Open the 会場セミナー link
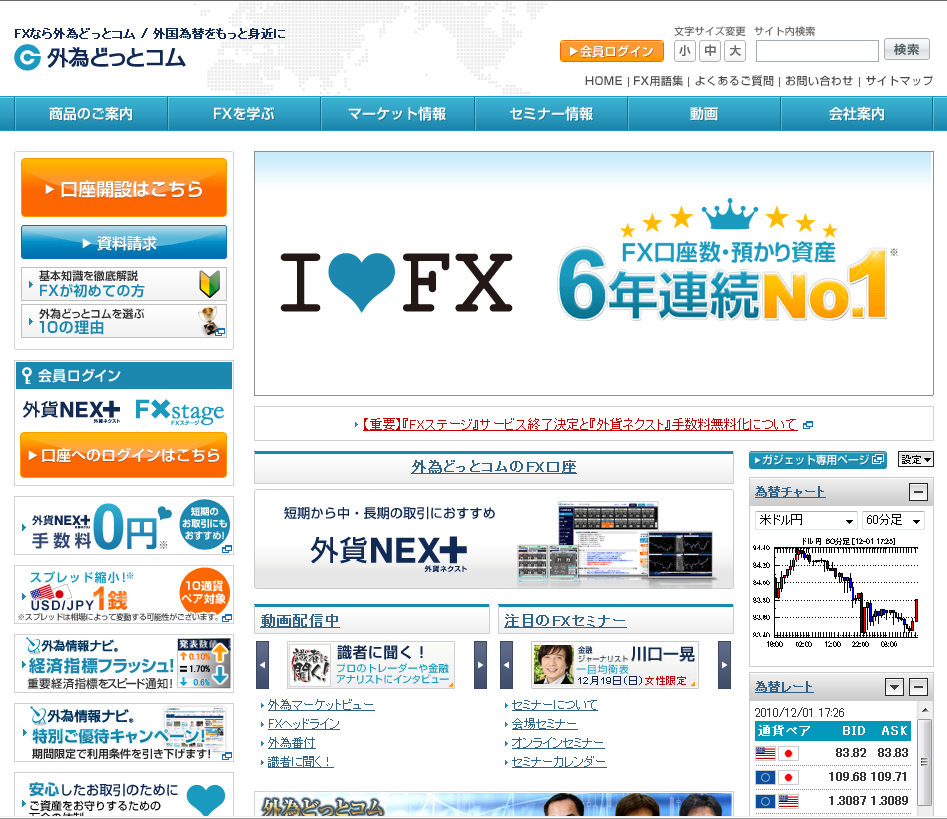 [x=544, y=724]
